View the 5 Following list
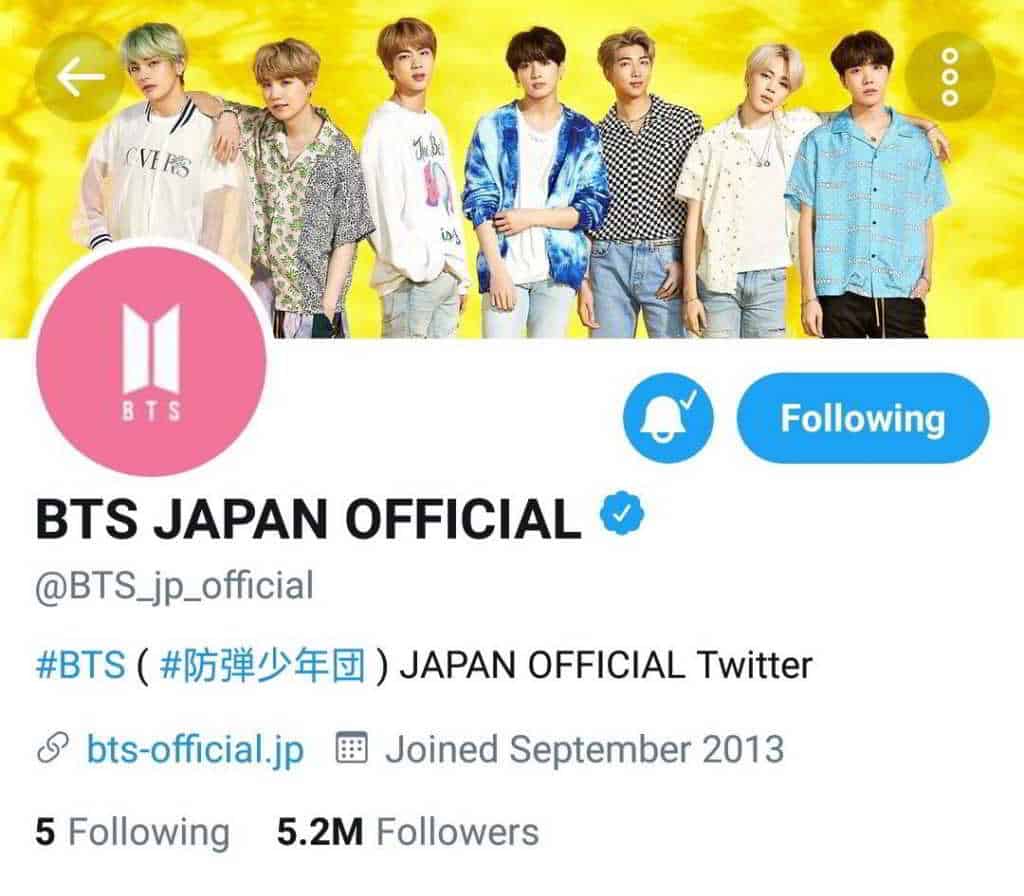 (133, 833)
